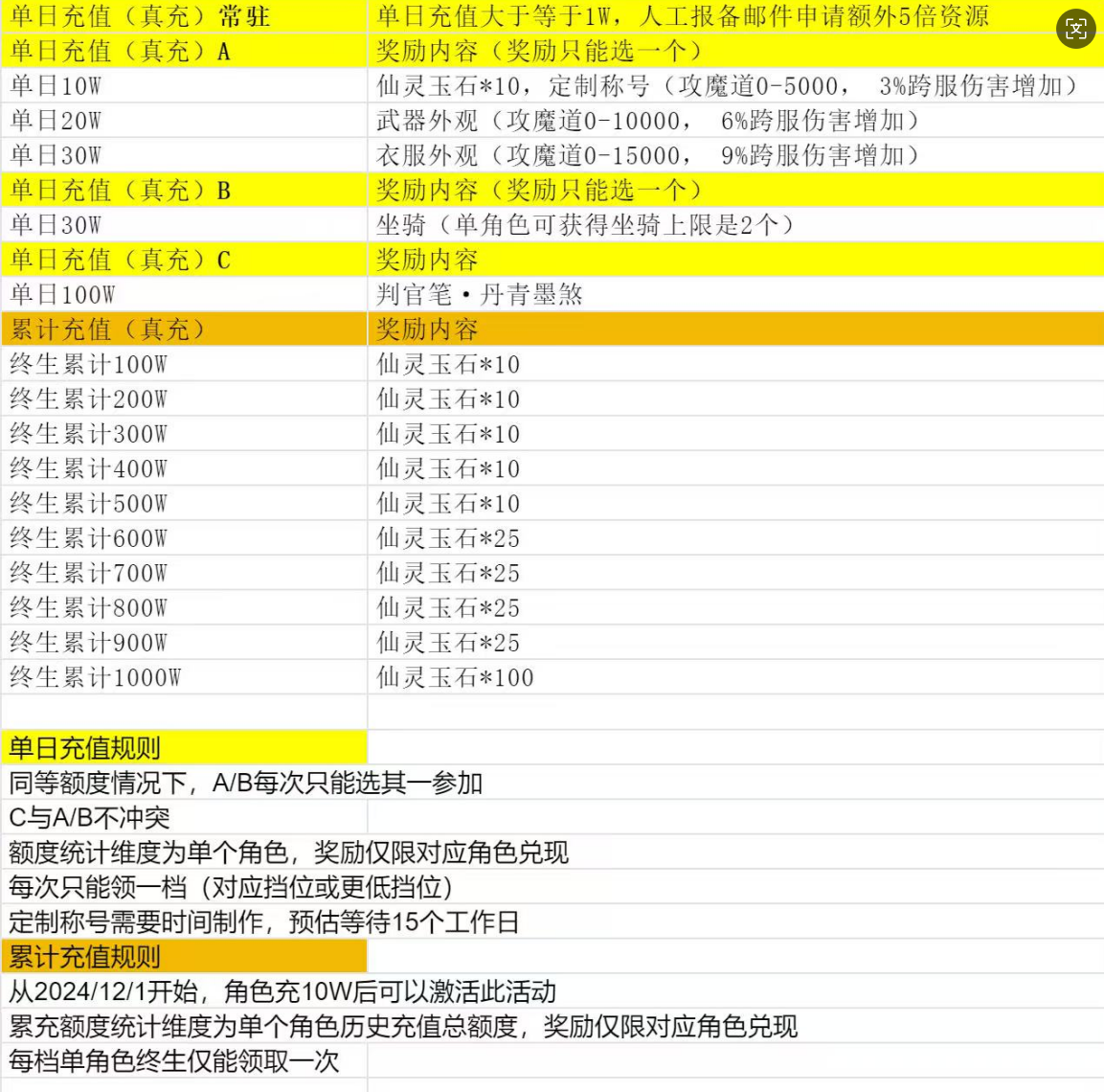Click the image scan icon at top right
The height and width of the screenshot is (1092, 1104).
pos(1075,29)
